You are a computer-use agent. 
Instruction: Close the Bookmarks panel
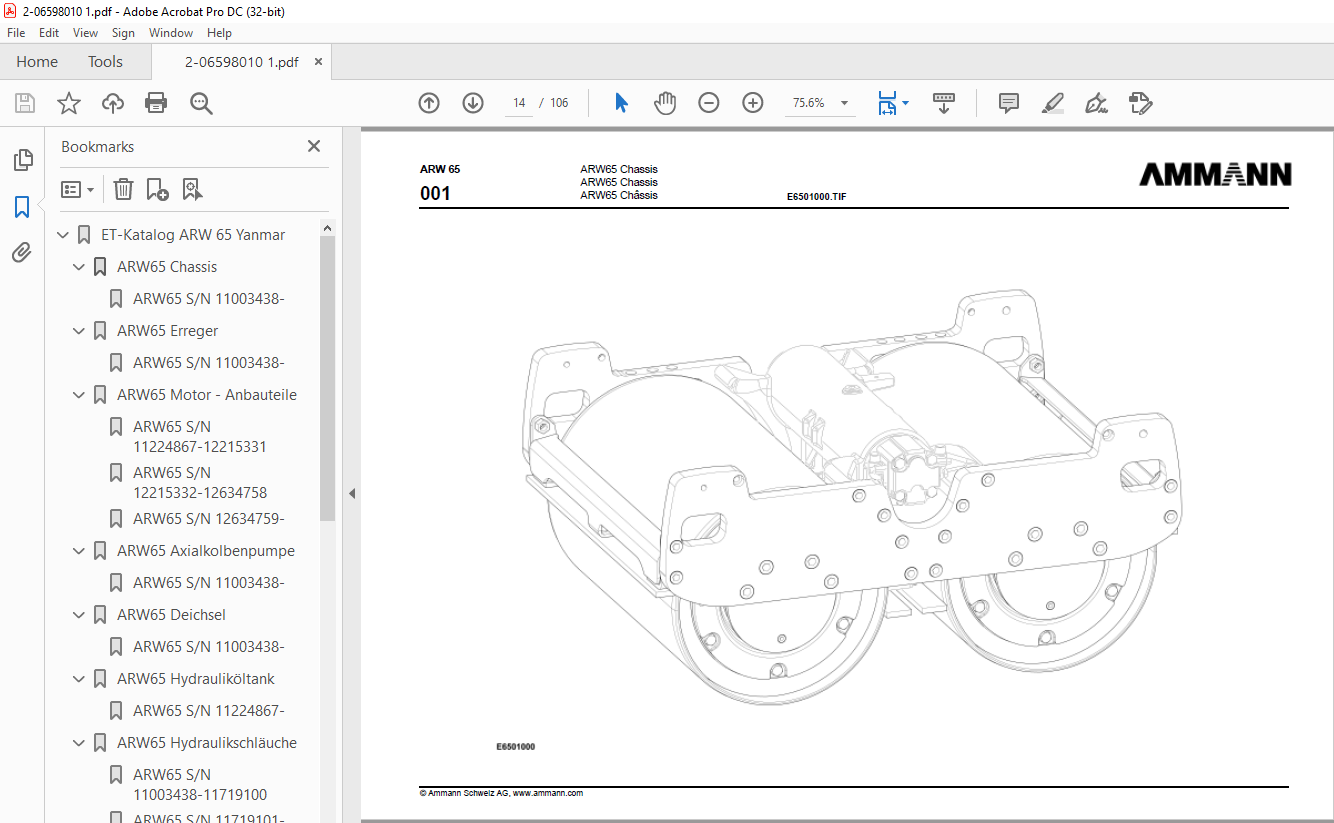click(314, 146)
